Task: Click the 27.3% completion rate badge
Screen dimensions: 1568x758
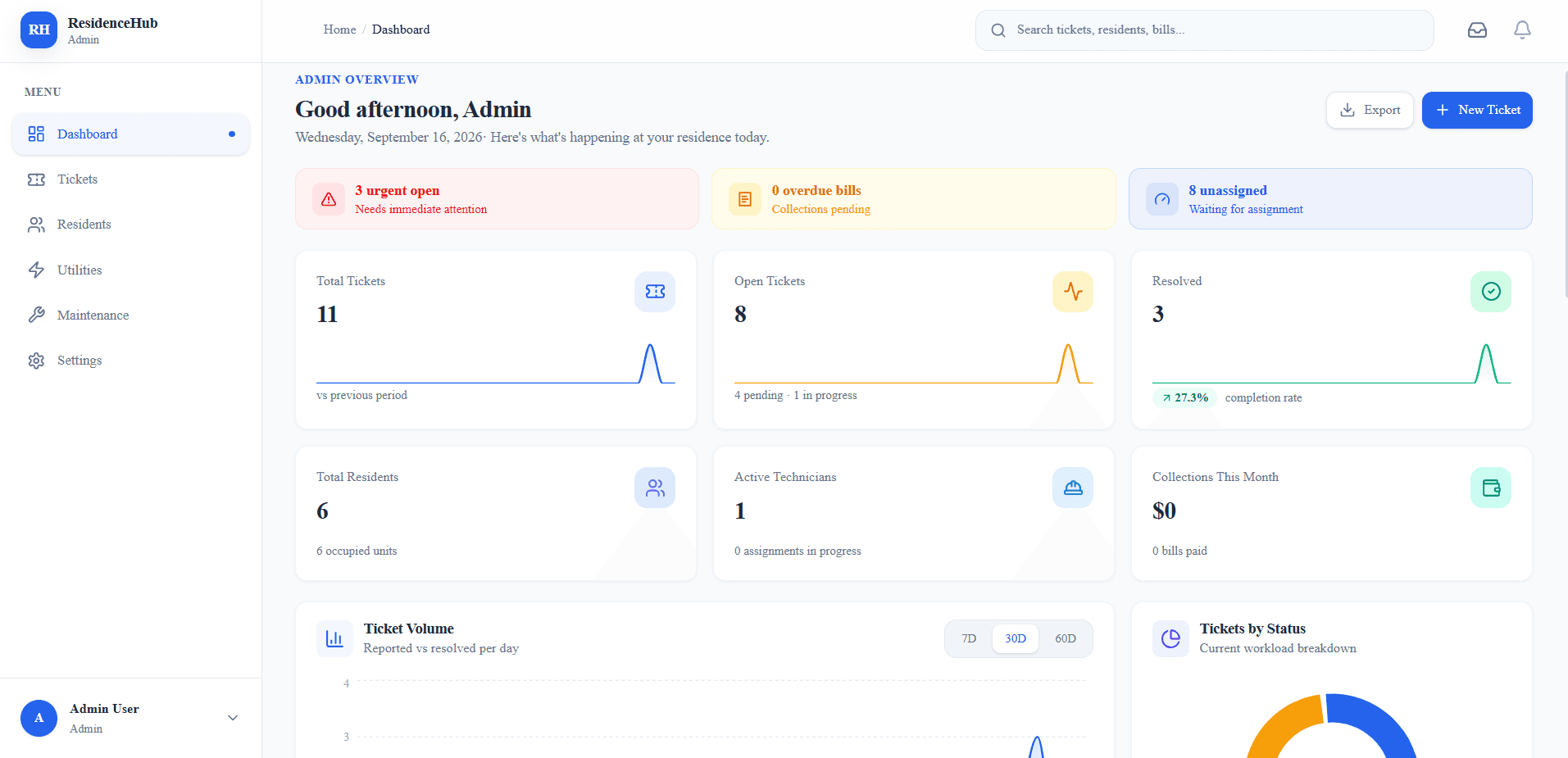Action: point(1184,397)
